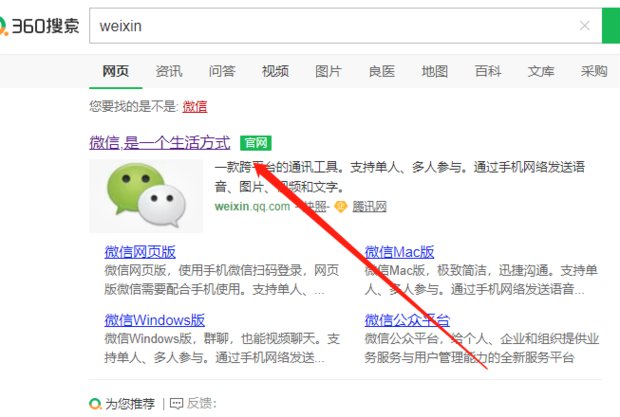
Task: Click the 360搜索 logo
Action: [x=40, y=26]
